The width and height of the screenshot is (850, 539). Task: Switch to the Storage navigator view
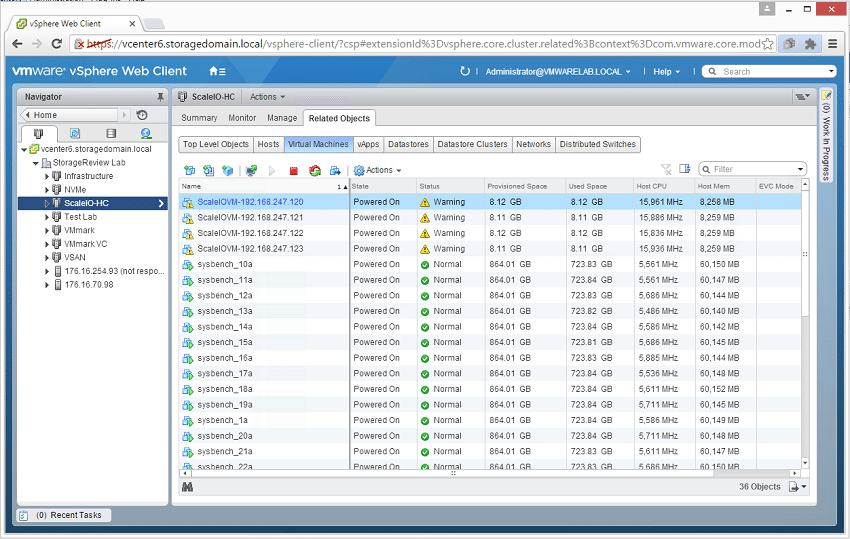coord(111,133)
